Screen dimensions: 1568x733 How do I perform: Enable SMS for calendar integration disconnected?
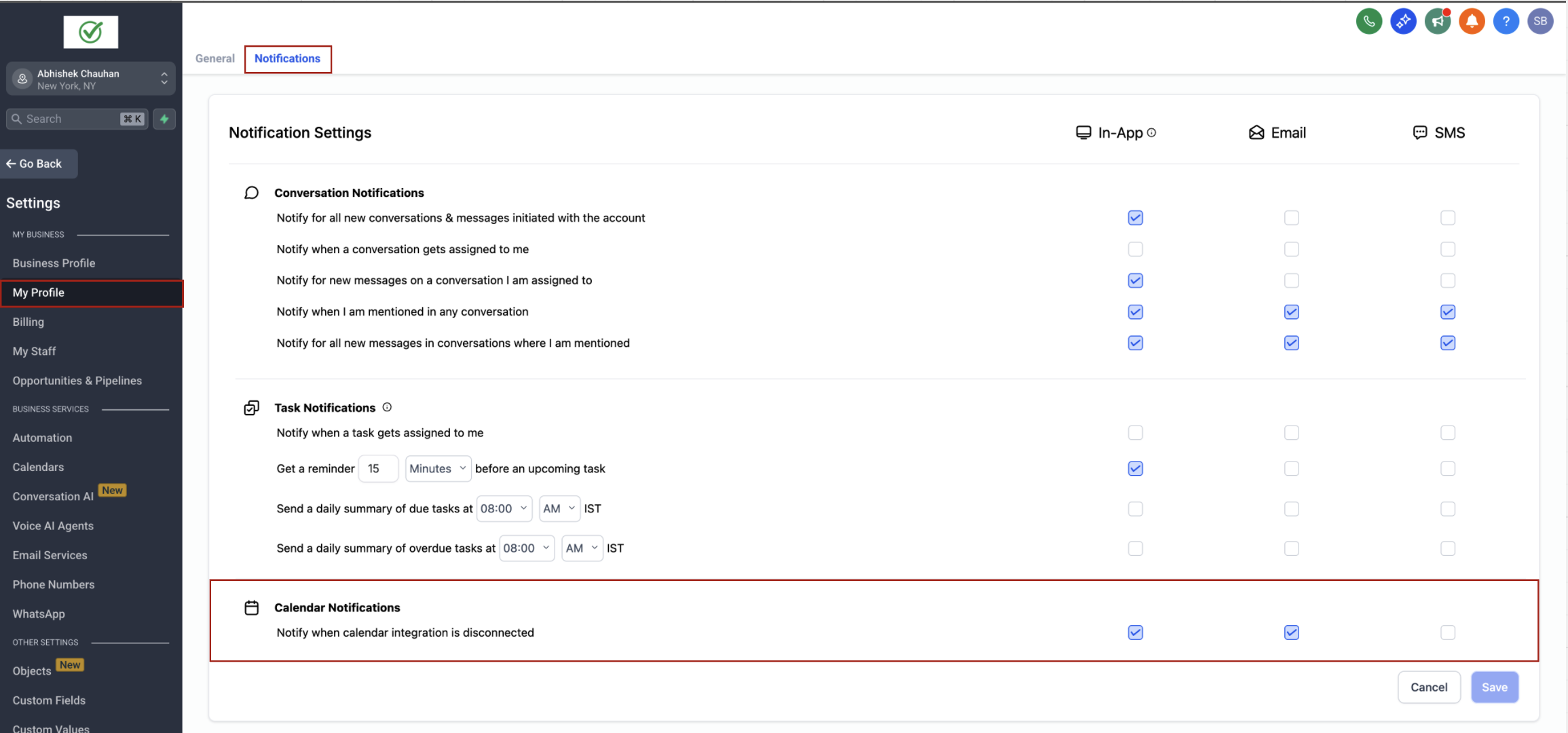click(1447, 633)
